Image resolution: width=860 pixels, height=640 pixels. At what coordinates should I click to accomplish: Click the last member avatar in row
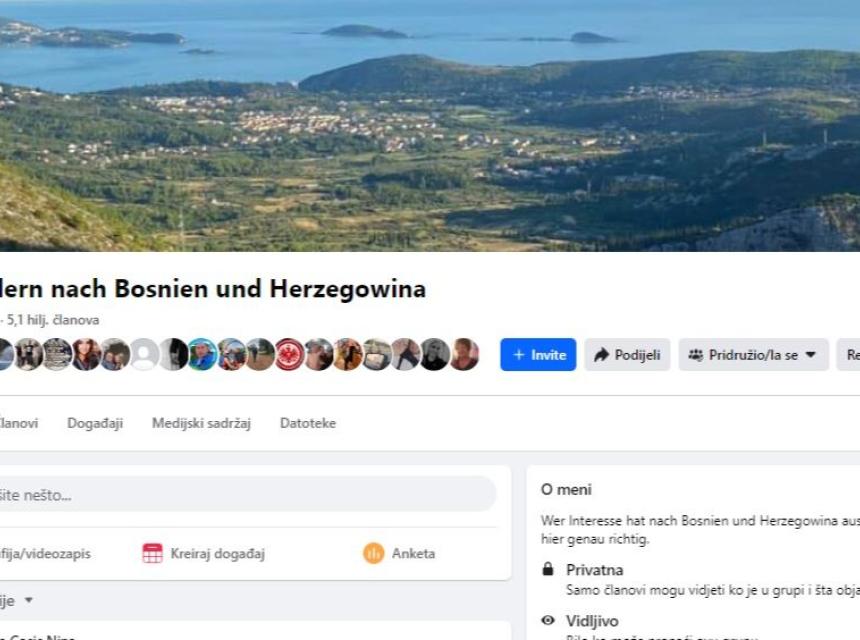pos(464,354)
